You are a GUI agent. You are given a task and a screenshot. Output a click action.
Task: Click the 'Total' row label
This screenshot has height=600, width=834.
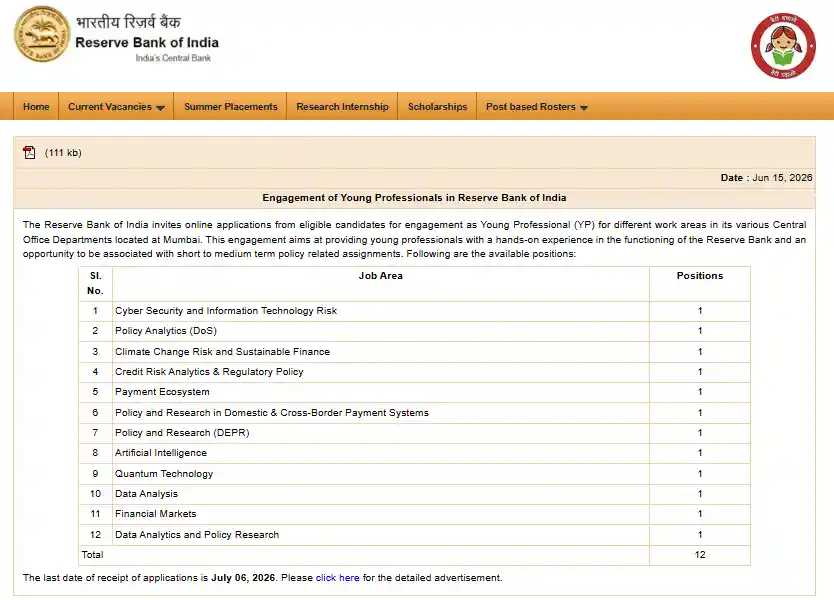[92, 555]
